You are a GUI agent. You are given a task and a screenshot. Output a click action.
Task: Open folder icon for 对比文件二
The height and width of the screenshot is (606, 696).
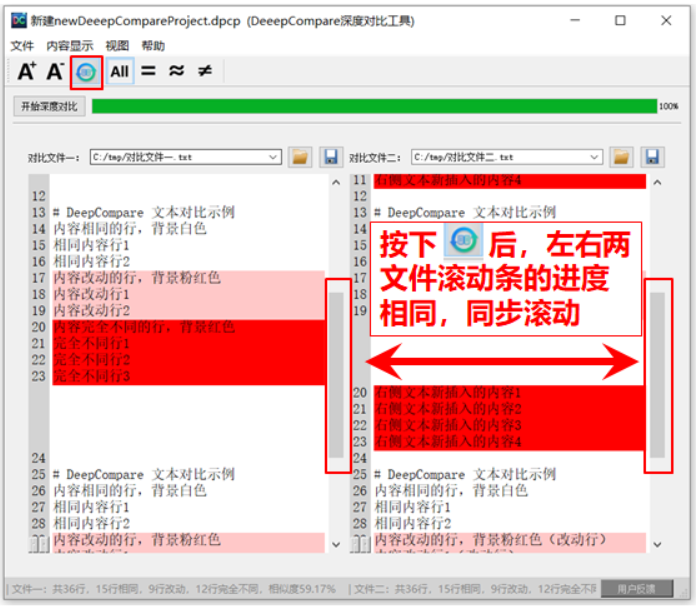[621, 157]
